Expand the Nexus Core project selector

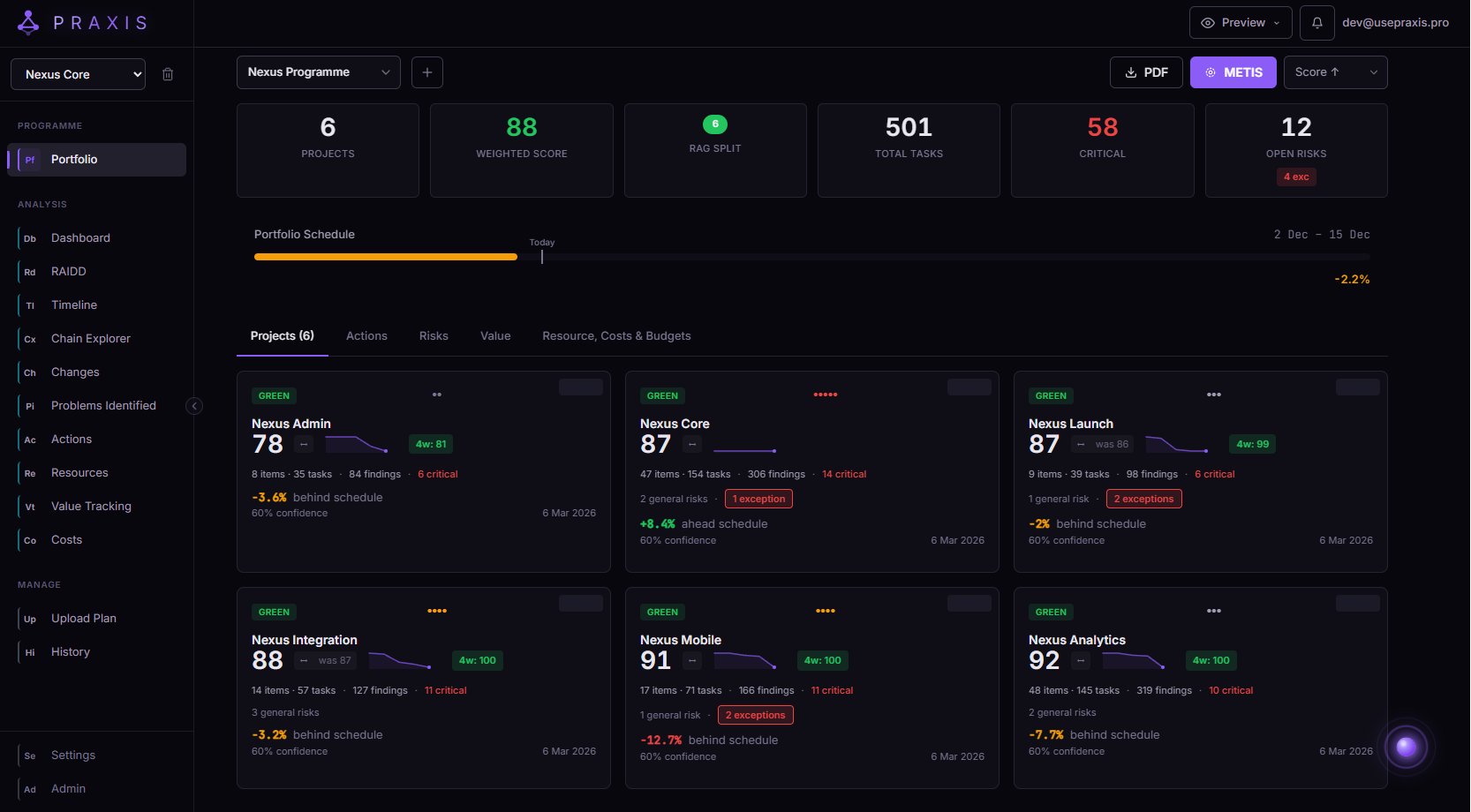pos(78,75)
